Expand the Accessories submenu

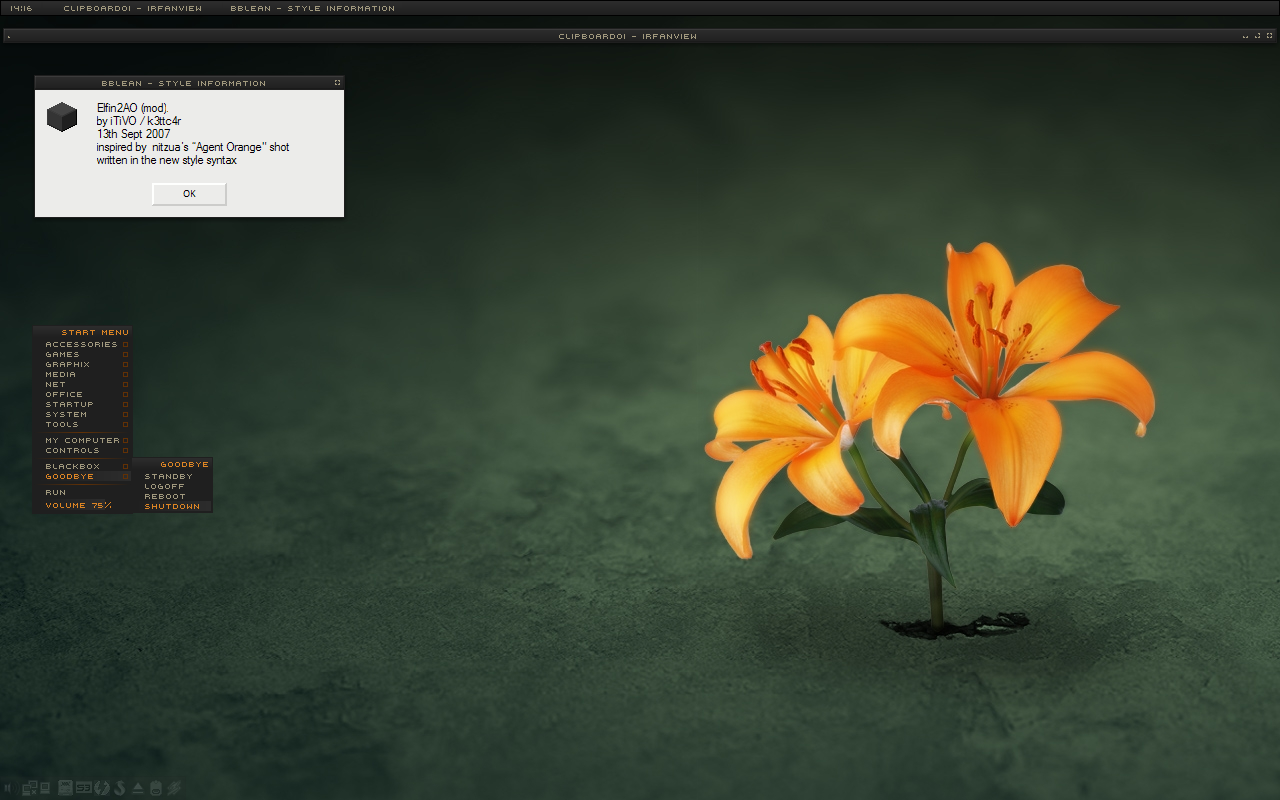pos(81,345)
